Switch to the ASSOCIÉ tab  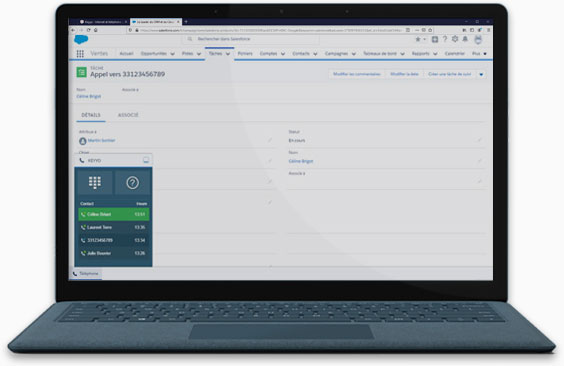128,115
